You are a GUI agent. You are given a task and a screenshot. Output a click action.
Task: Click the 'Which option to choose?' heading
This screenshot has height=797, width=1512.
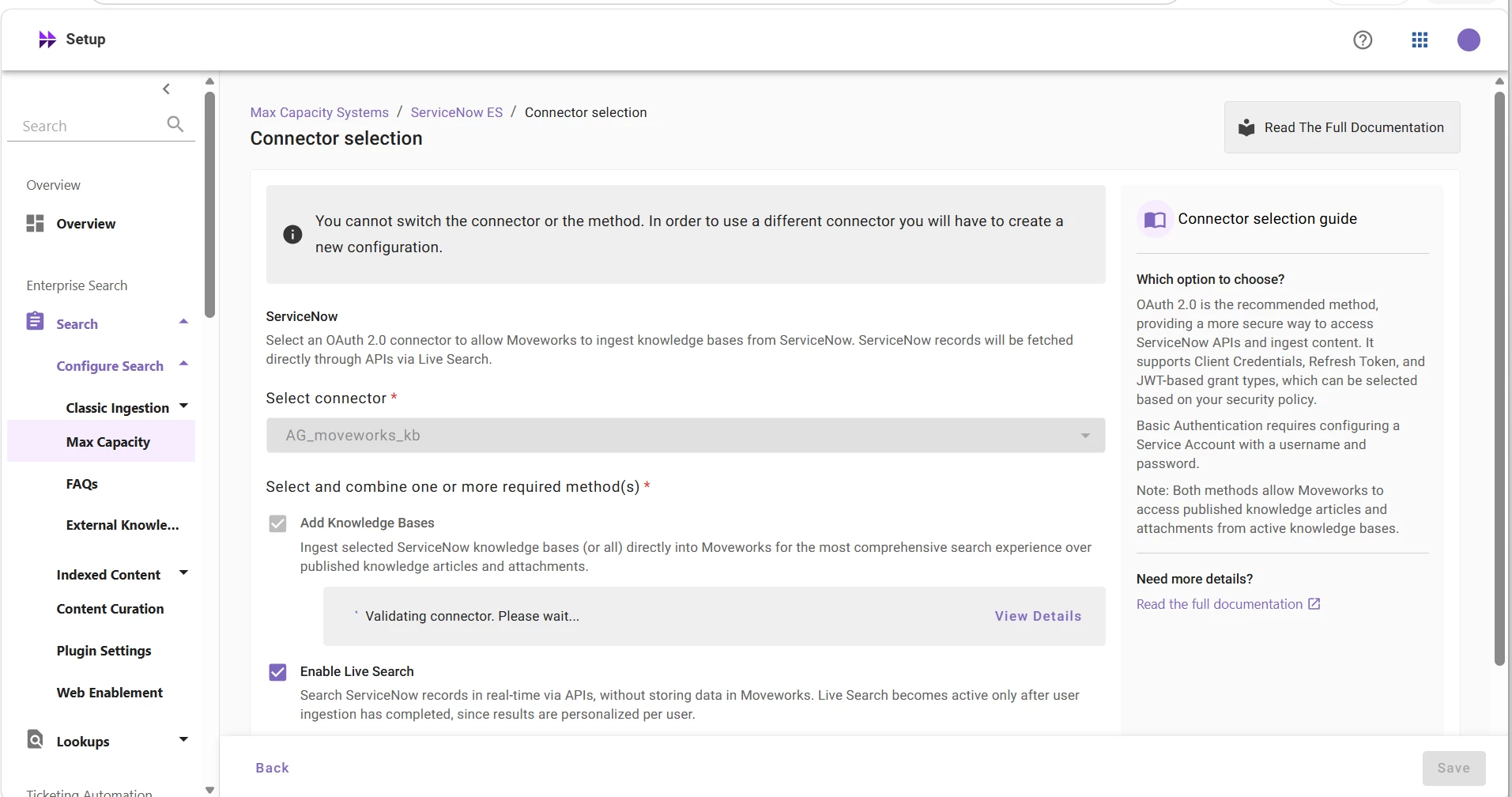1210,279
